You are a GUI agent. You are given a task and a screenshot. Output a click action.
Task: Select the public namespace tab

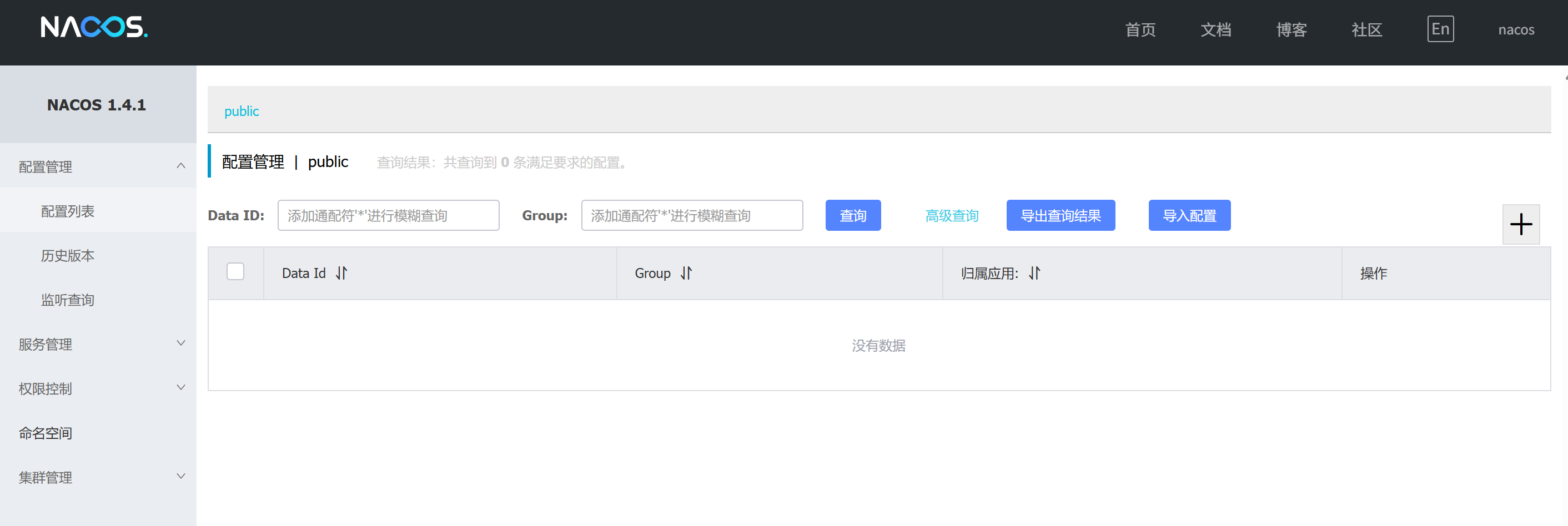click(242, 110)
